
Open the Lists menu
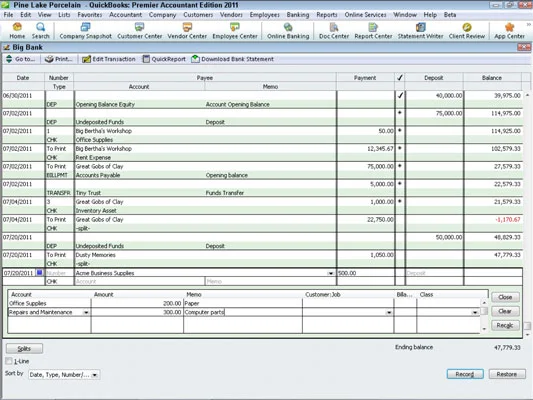click(x=64, y=15)
